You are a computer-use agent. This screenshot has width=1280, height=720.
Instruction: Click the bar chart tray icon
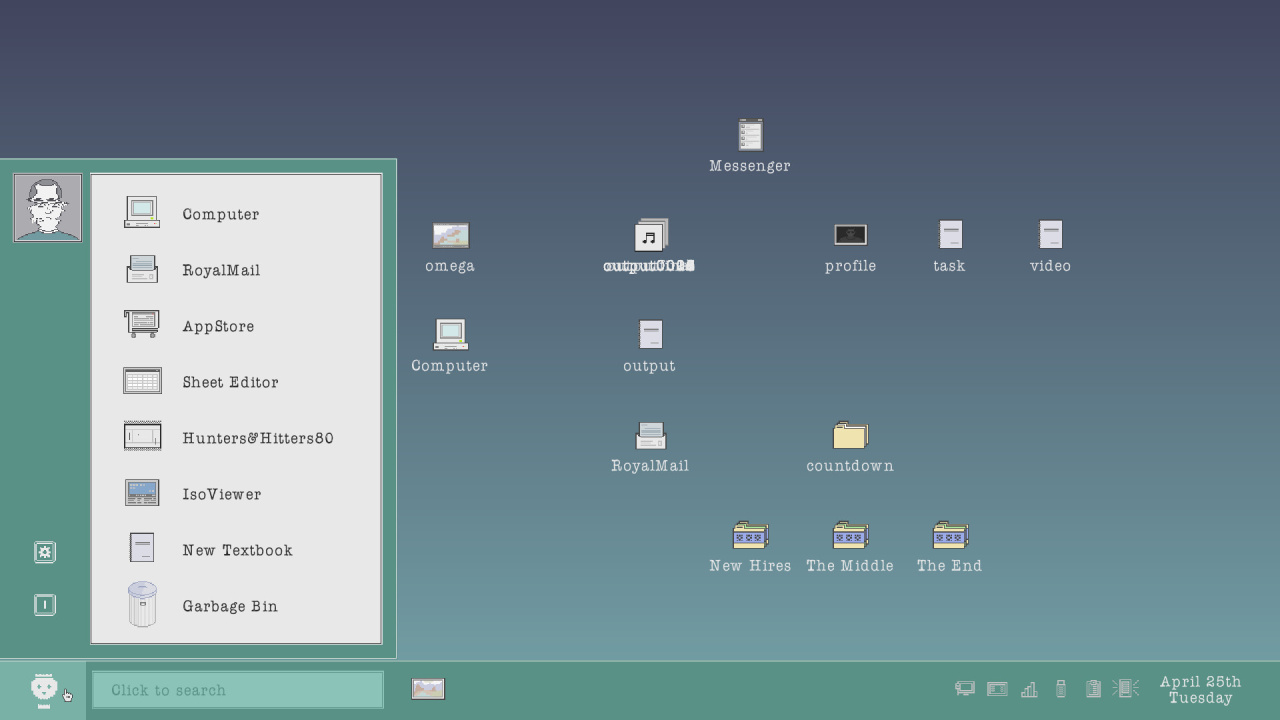pyautogui.click(x=1029, y=689)
